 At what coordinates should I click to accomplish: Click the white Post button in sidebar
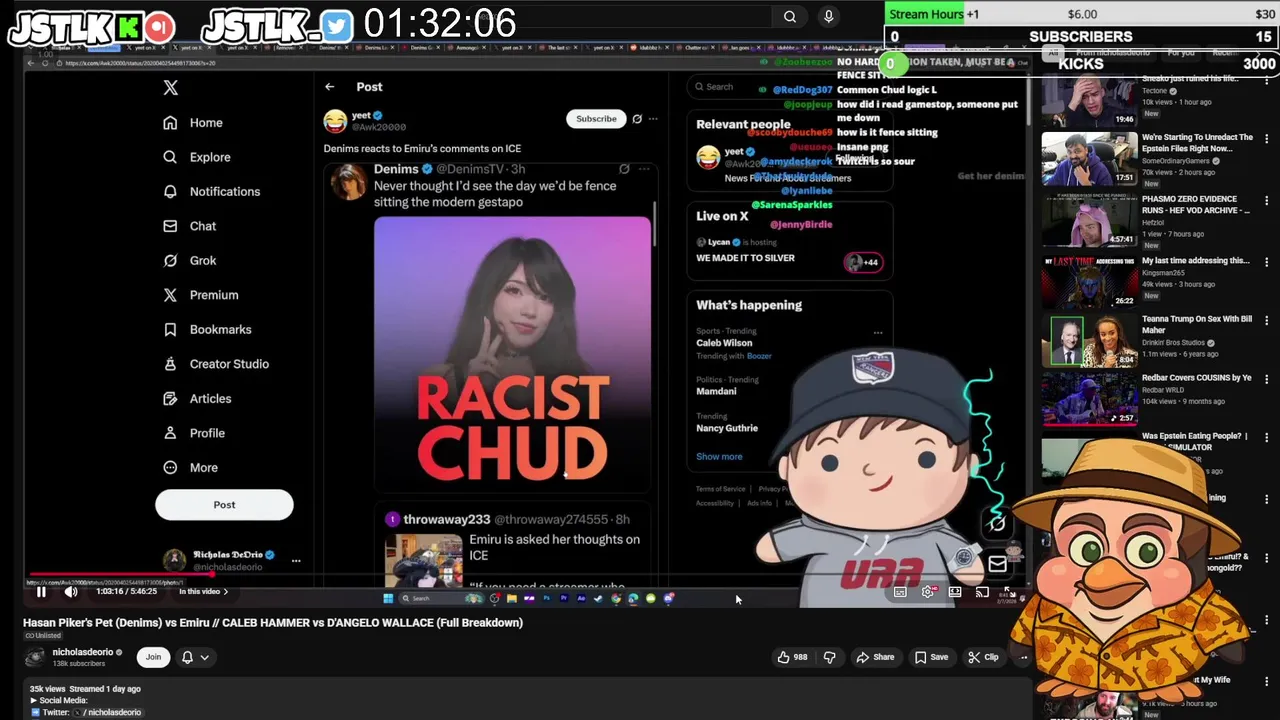pos(224,505)
